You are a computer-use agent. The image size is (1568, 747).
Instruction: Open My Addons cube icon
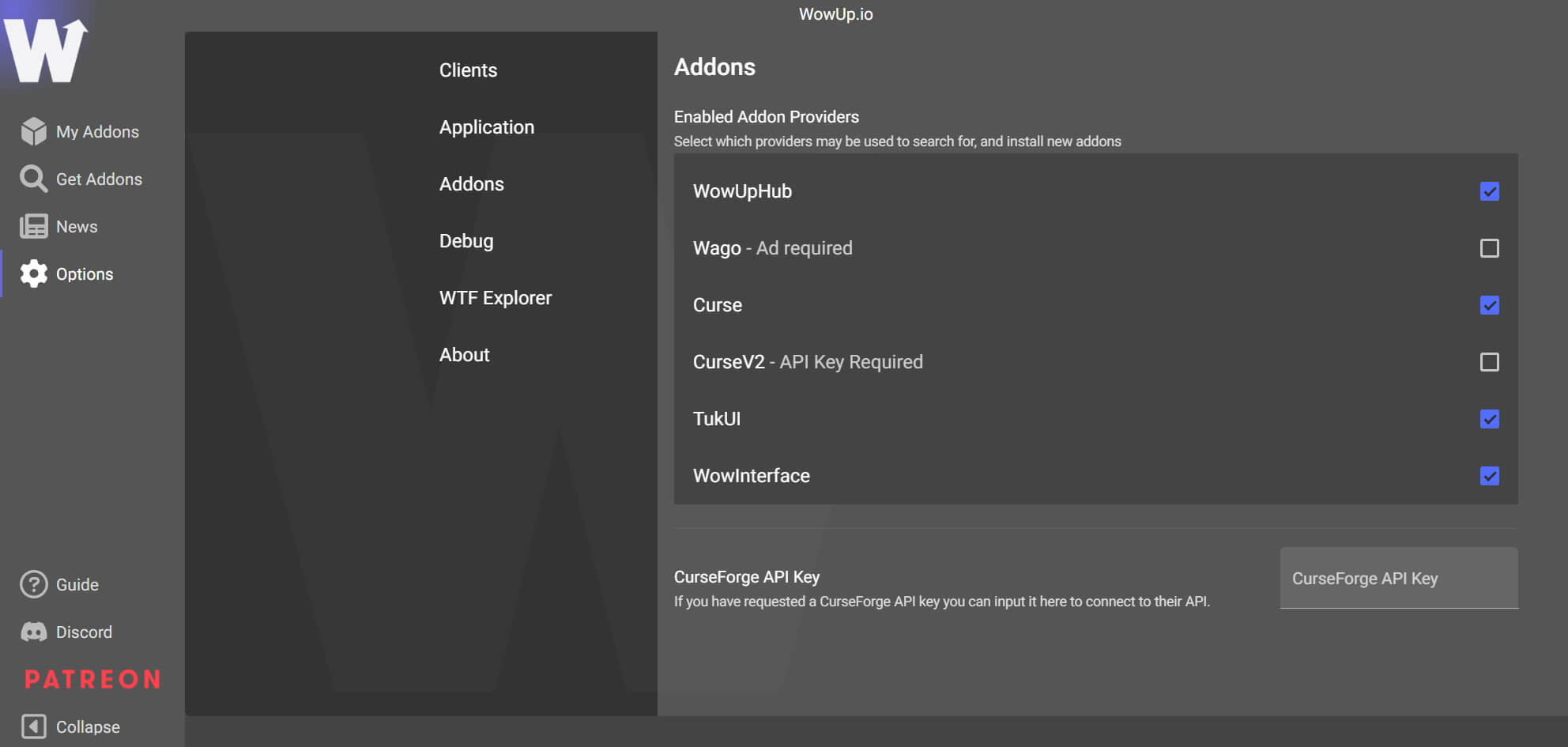click(x=34, y=131)
